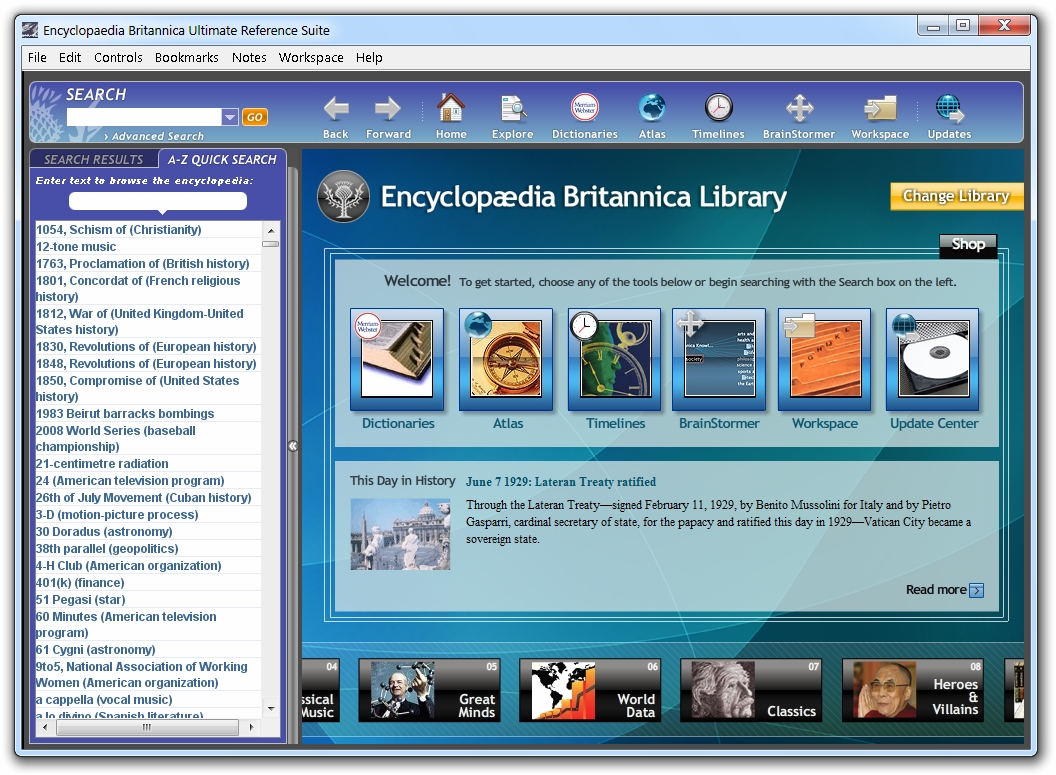1056x775 pixels.
Task: Open the File menu
Action: point(37,58)
